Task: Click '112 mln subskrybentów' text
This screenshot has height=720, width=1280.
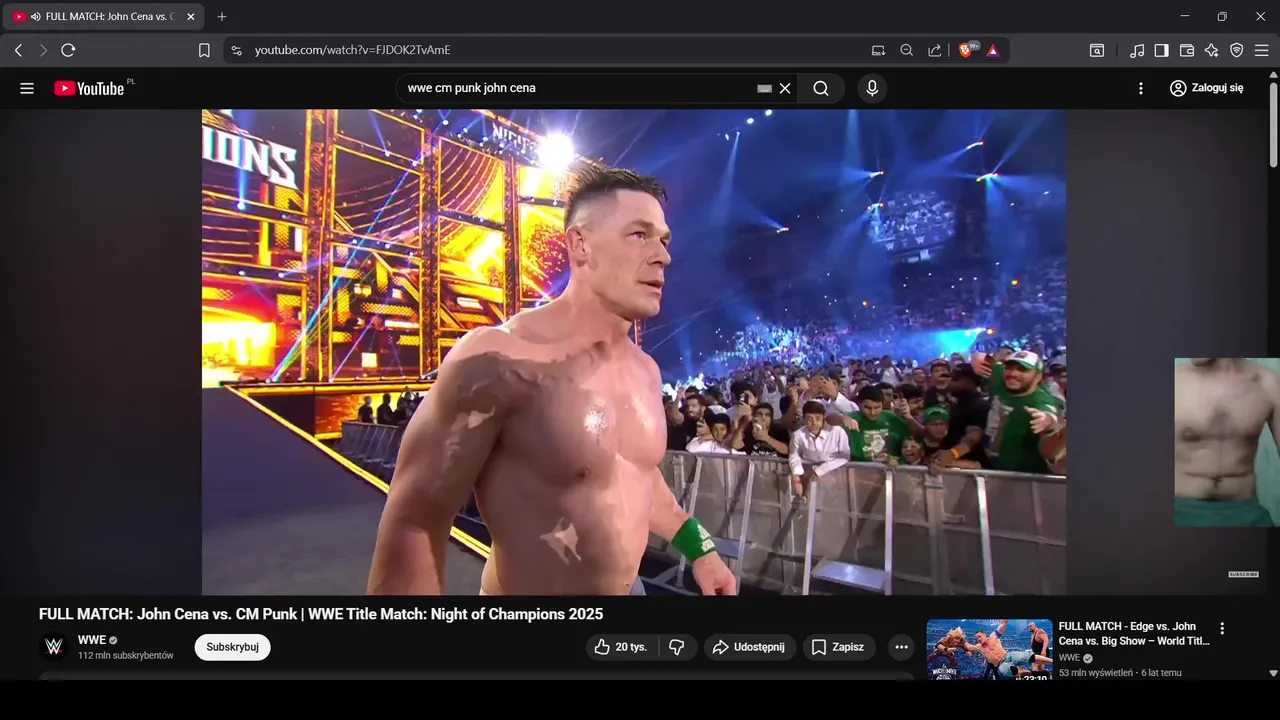Action: tap(126, 656)
